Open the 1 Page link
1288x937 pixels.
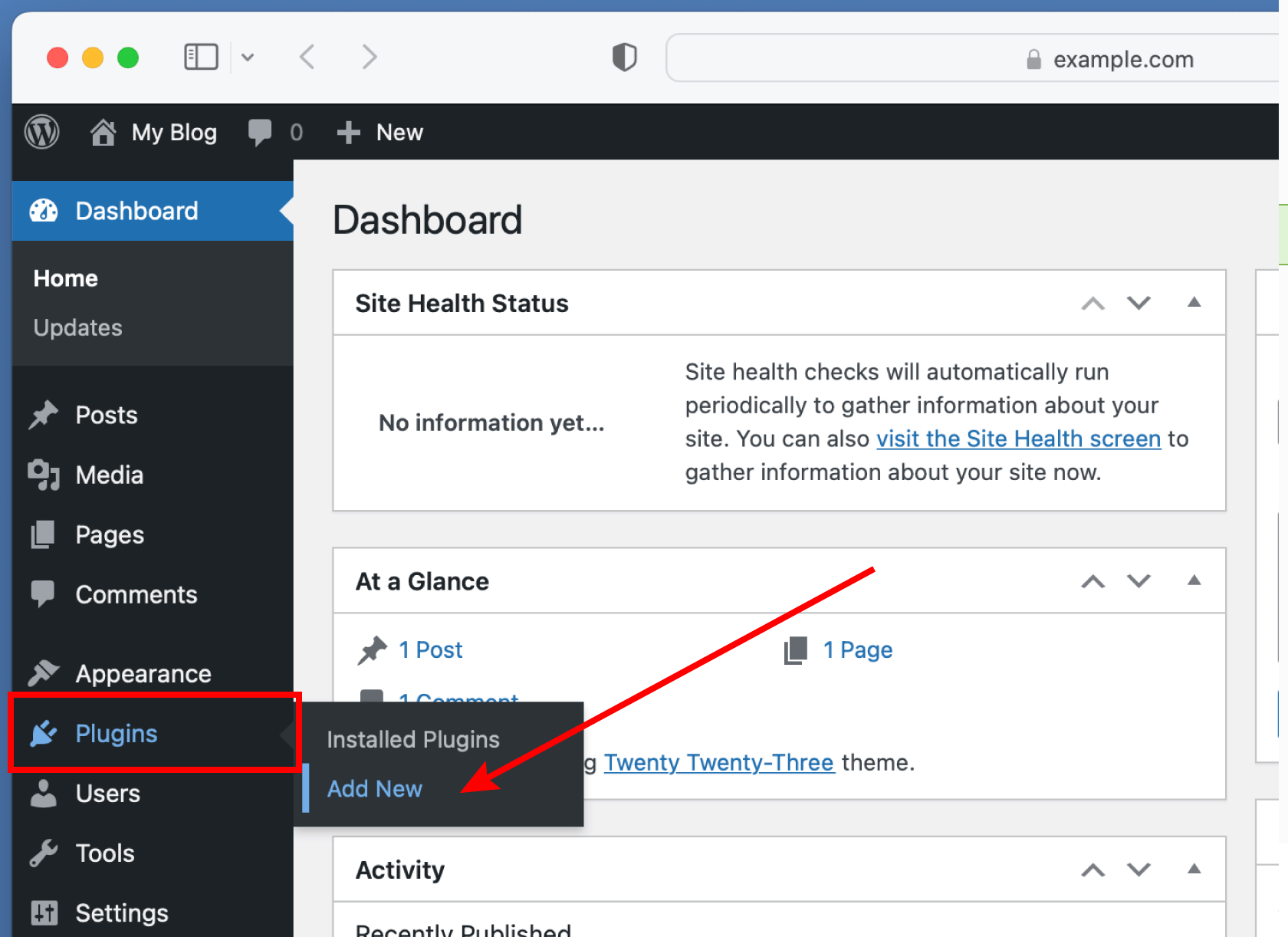858,649
